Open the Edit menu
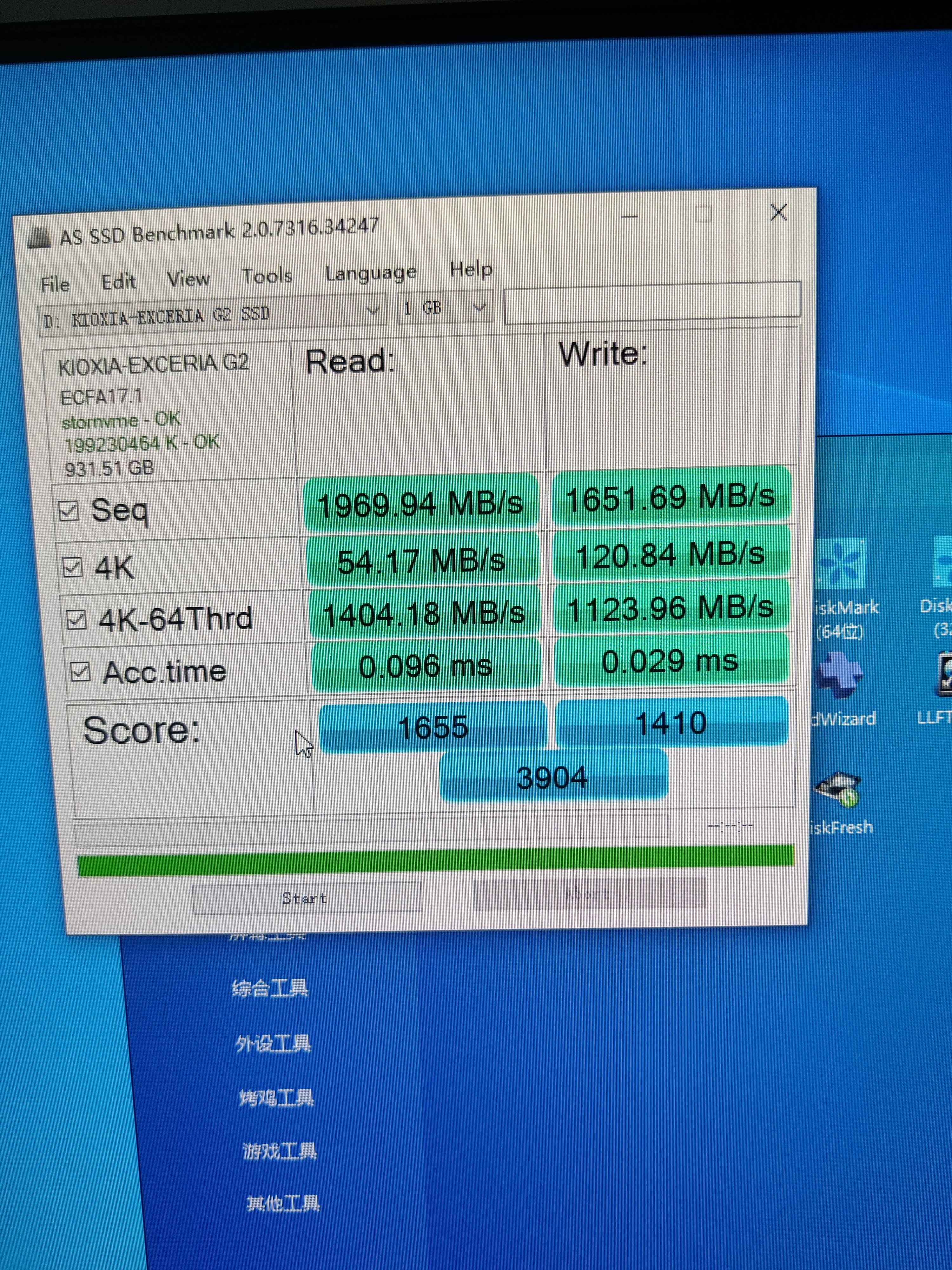952x1270 pixels. coord(119,282)
